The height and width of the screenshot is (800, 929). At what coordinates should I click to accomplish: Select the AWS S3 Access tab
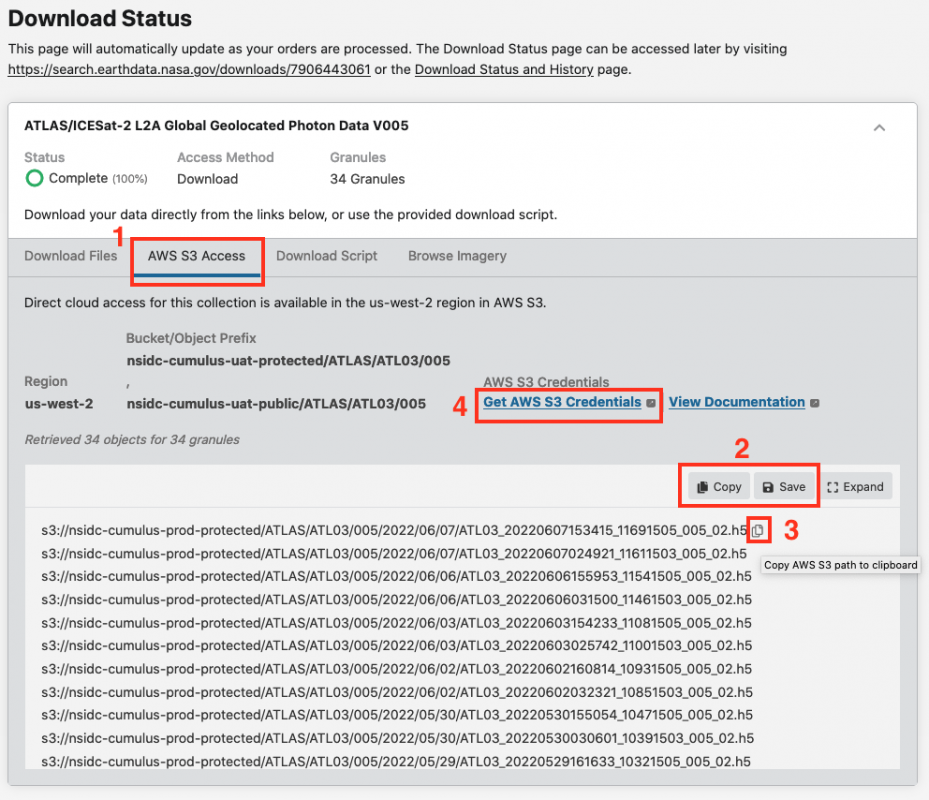(x=196, y=256)
